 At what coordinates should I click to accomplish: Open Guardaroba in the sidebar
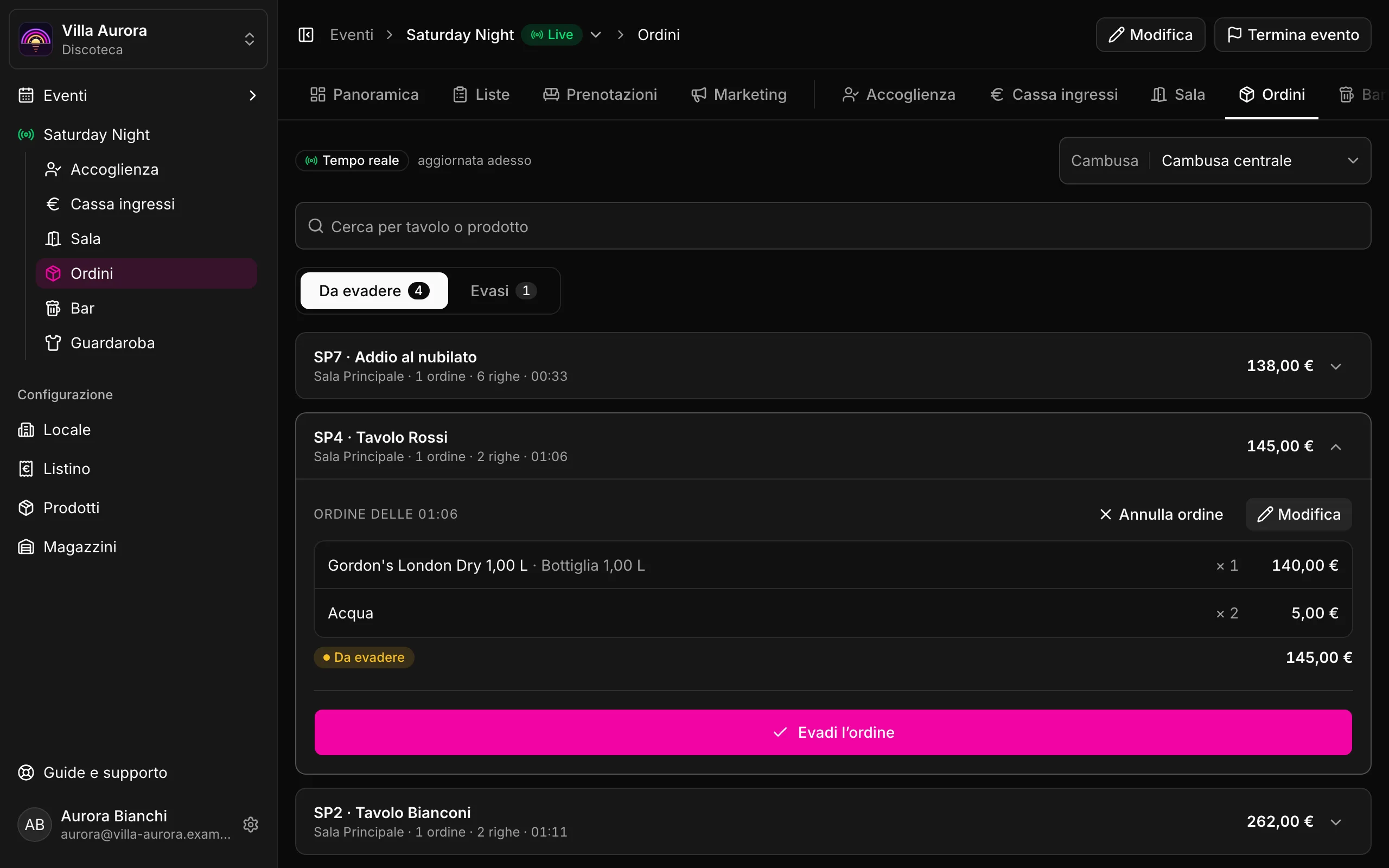pos(146,343)
